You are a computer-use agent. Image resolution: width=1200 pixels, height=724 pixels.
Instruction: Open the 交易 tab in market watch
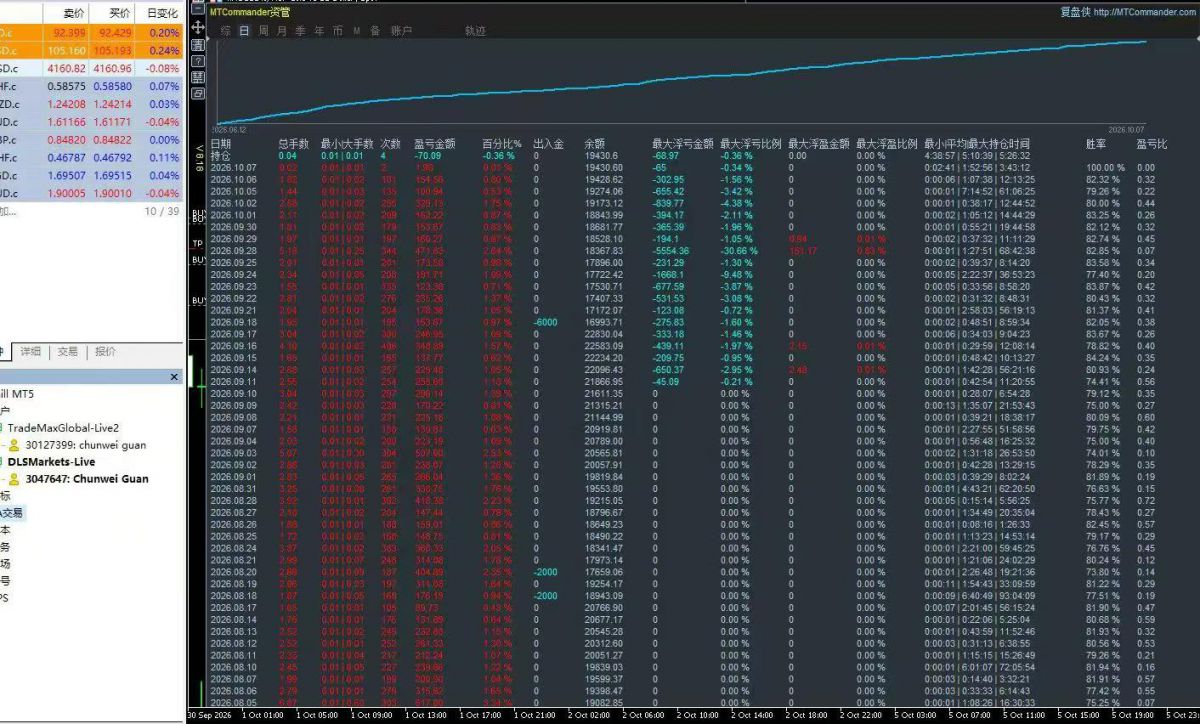tap(67, 352)
